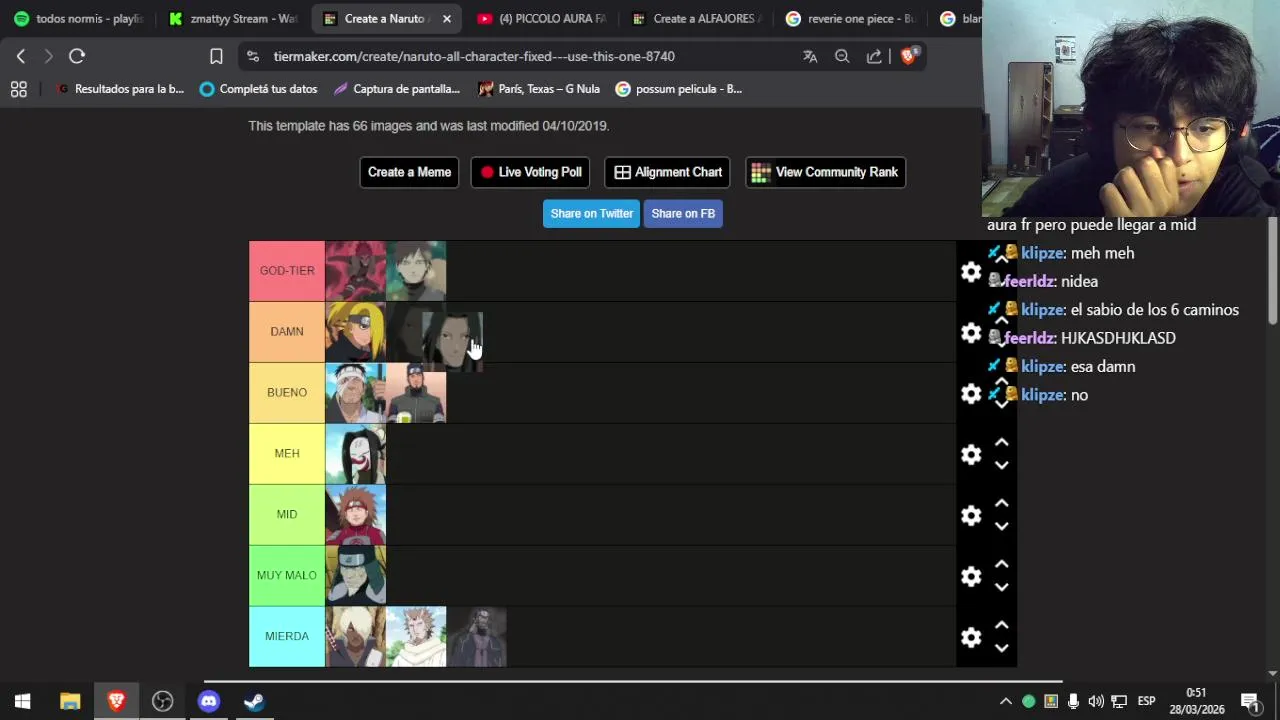
Task: Move MEH row down with arrow
Action: pyautogui.click(x=1001, y=466)
